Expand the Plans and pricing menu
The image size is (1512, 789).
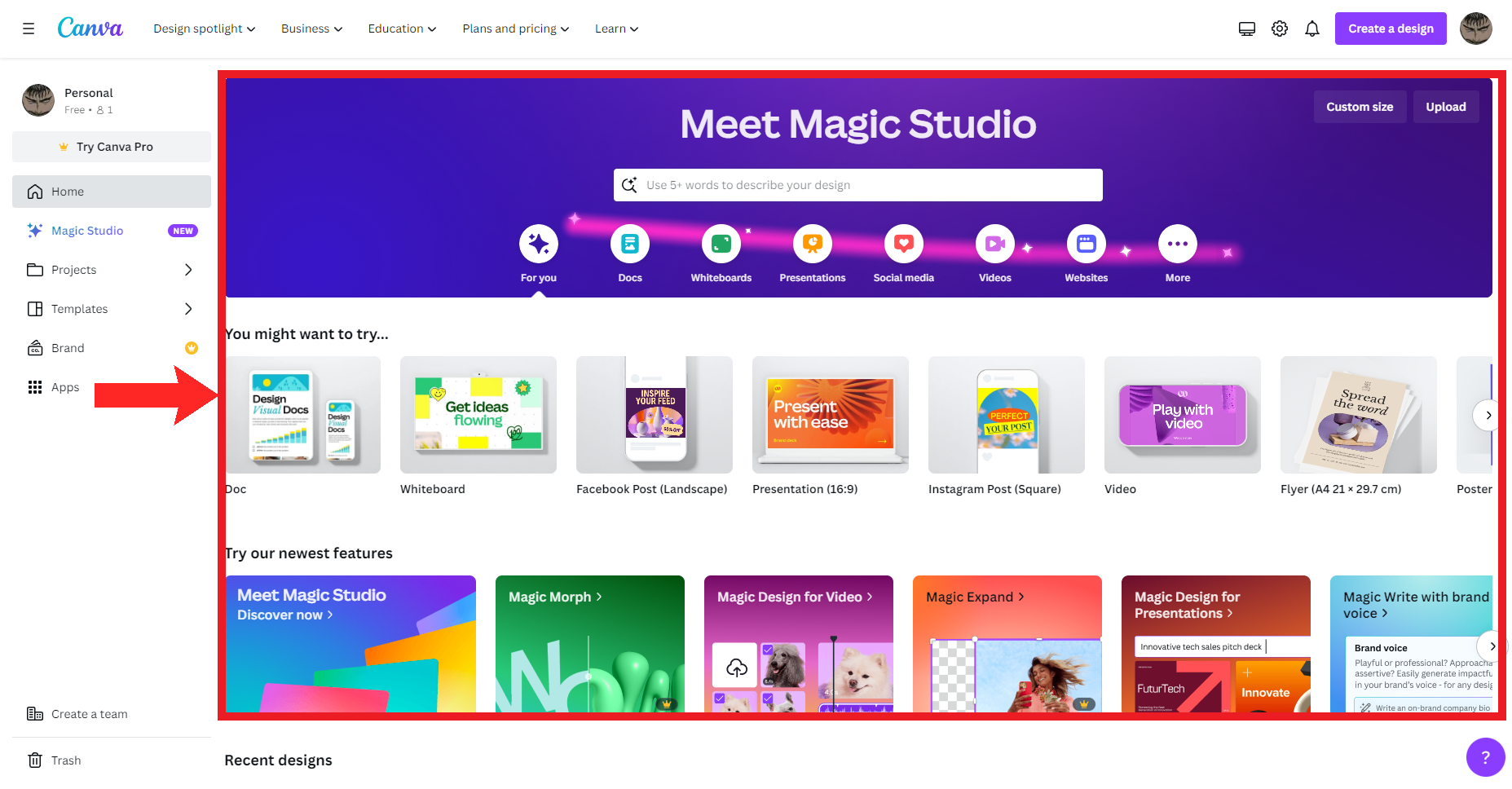coord(516,29)
